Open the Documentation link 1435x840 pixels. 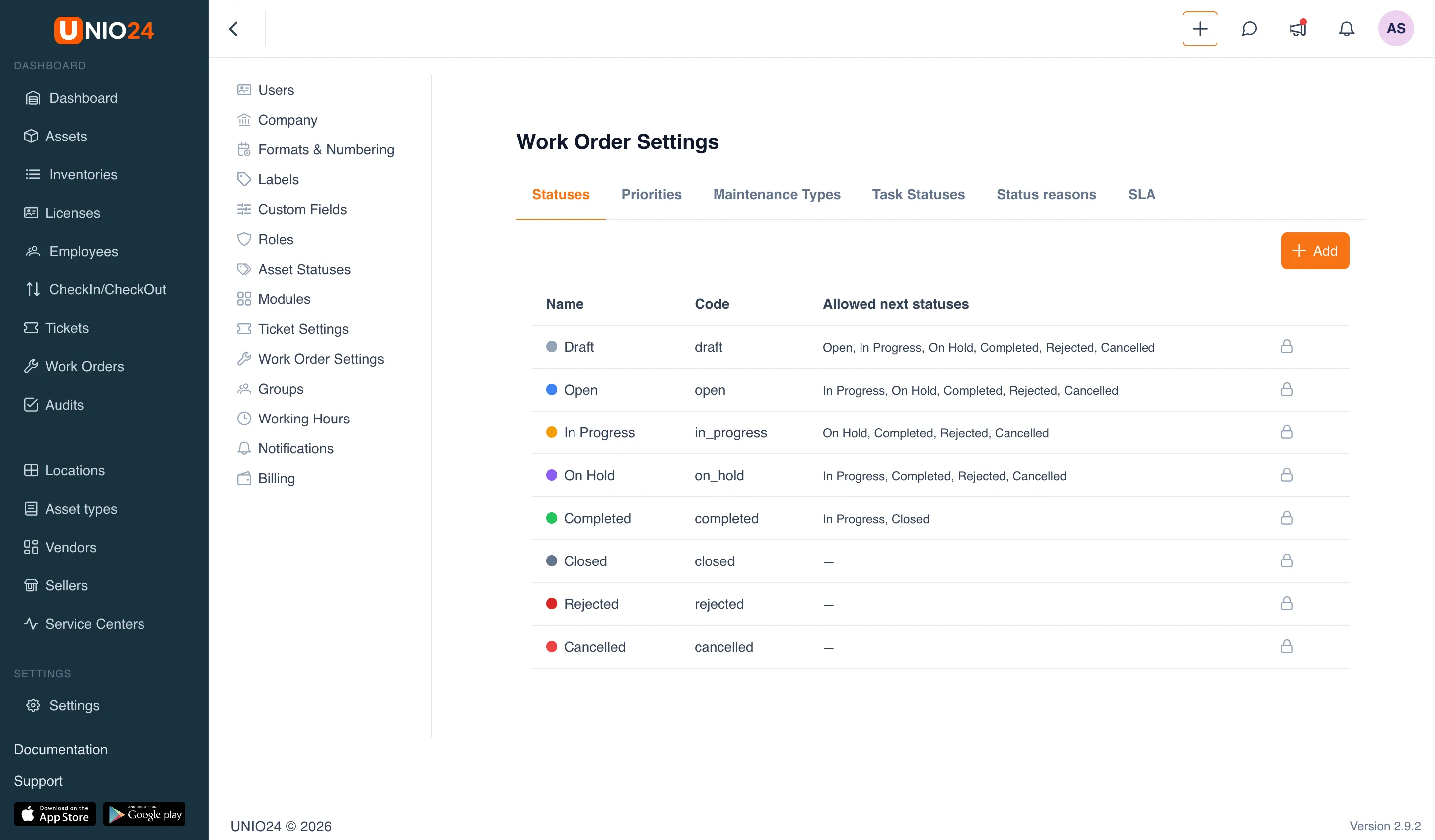pos(61,749)
